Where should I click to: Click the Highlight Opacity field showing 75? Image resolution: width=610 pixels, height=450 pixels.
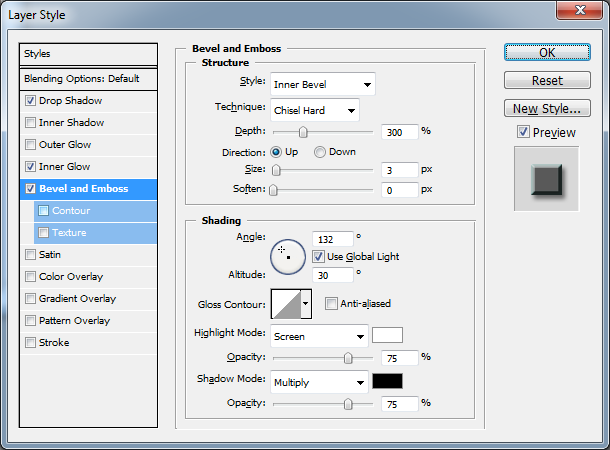tap(400, 358)
